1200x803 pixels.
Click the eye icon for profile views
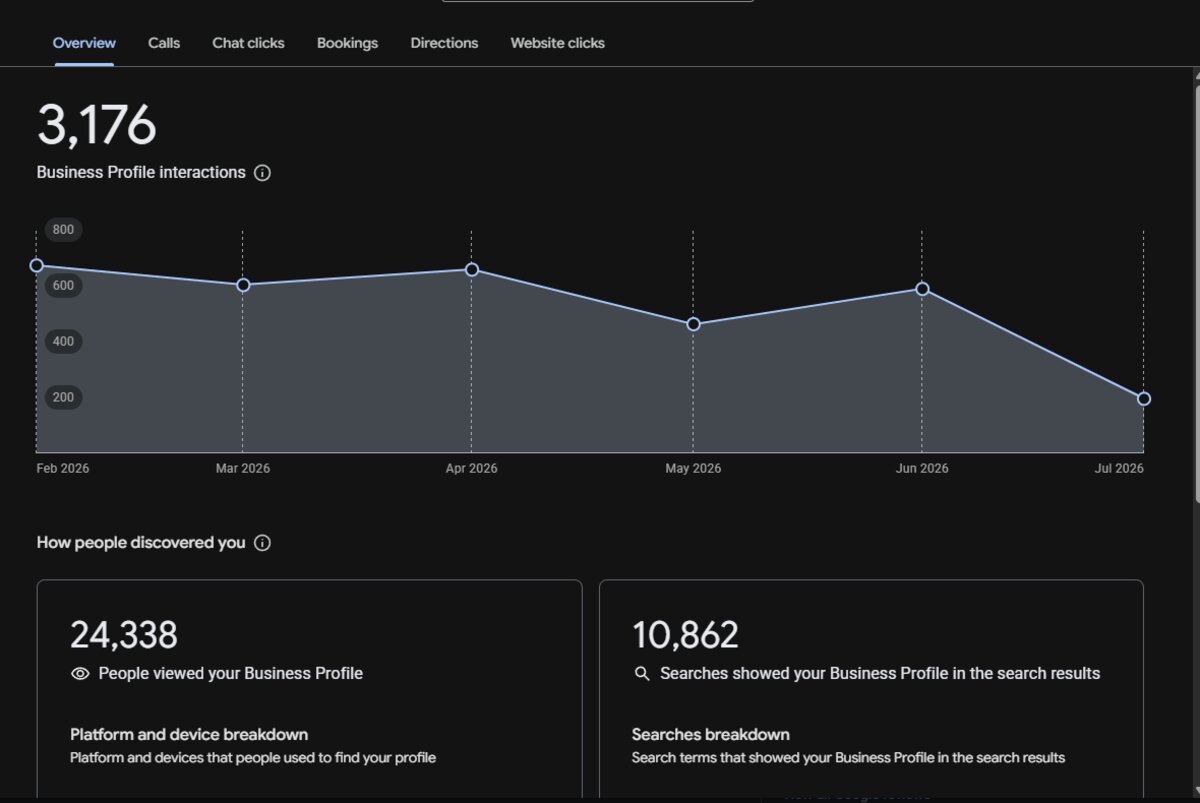click(x=81, y=674)
